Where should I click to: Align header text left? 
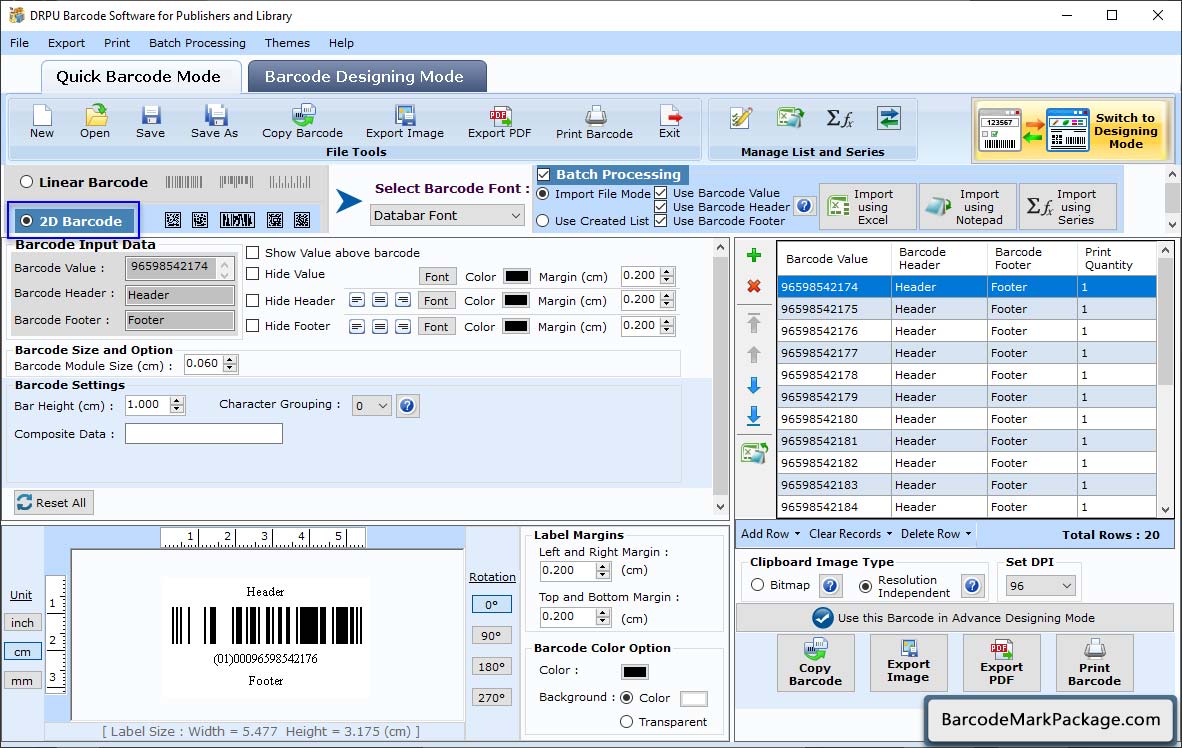coord(357,300)
